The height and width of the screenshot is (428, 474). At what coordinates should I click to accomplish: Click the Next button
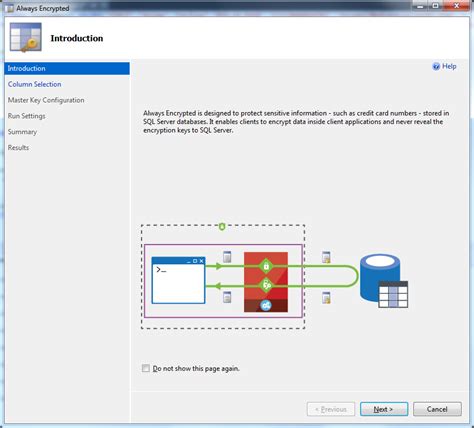[384, 409]
